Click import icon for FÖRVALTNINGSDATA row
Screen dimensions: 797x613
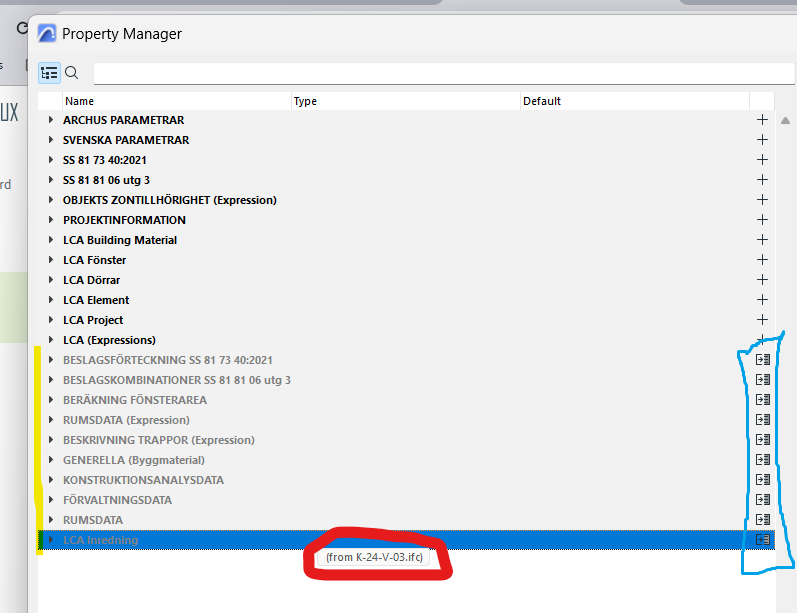(763, 500)
